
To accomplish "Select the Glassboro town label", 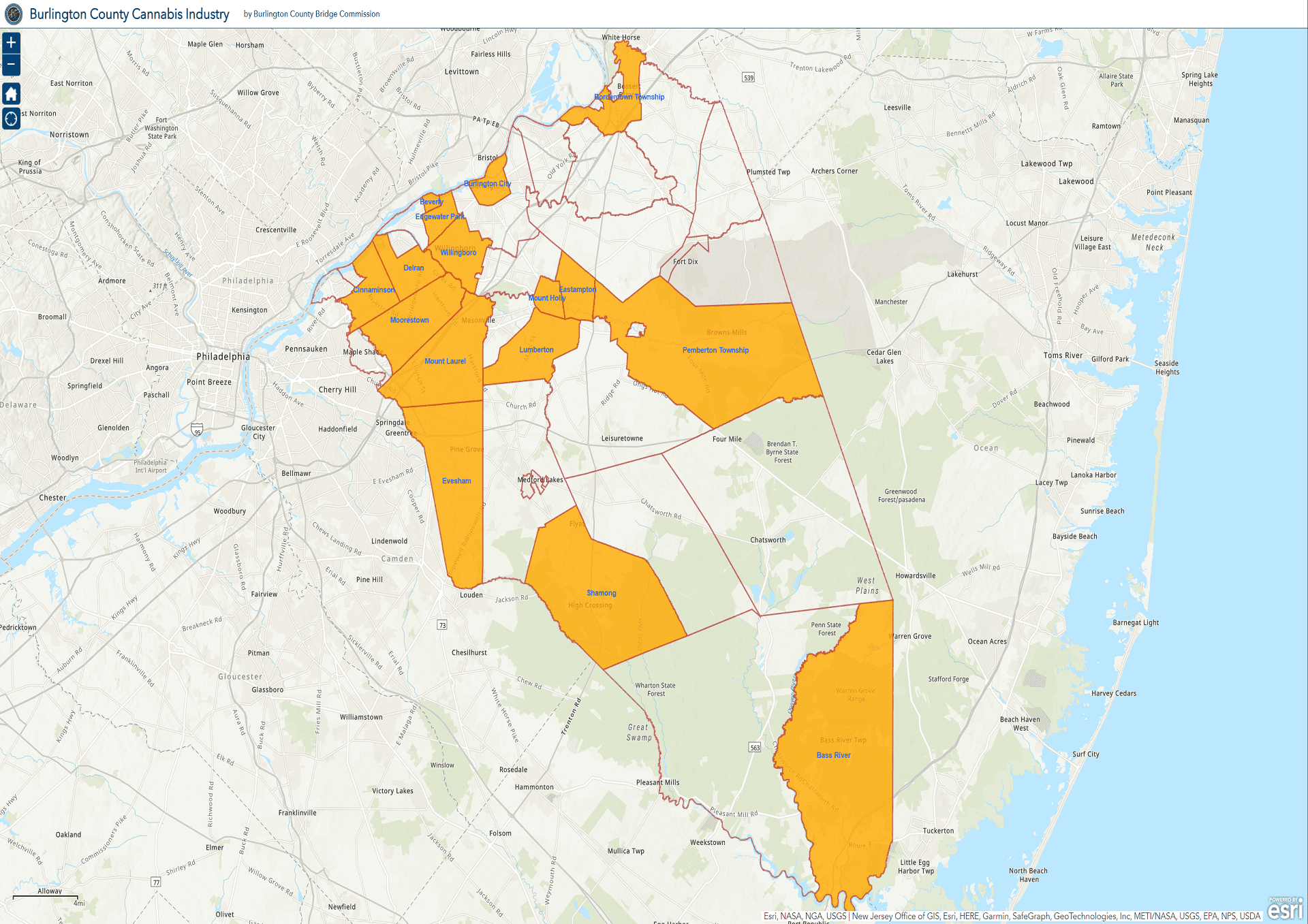I will [x=267, y=690].
